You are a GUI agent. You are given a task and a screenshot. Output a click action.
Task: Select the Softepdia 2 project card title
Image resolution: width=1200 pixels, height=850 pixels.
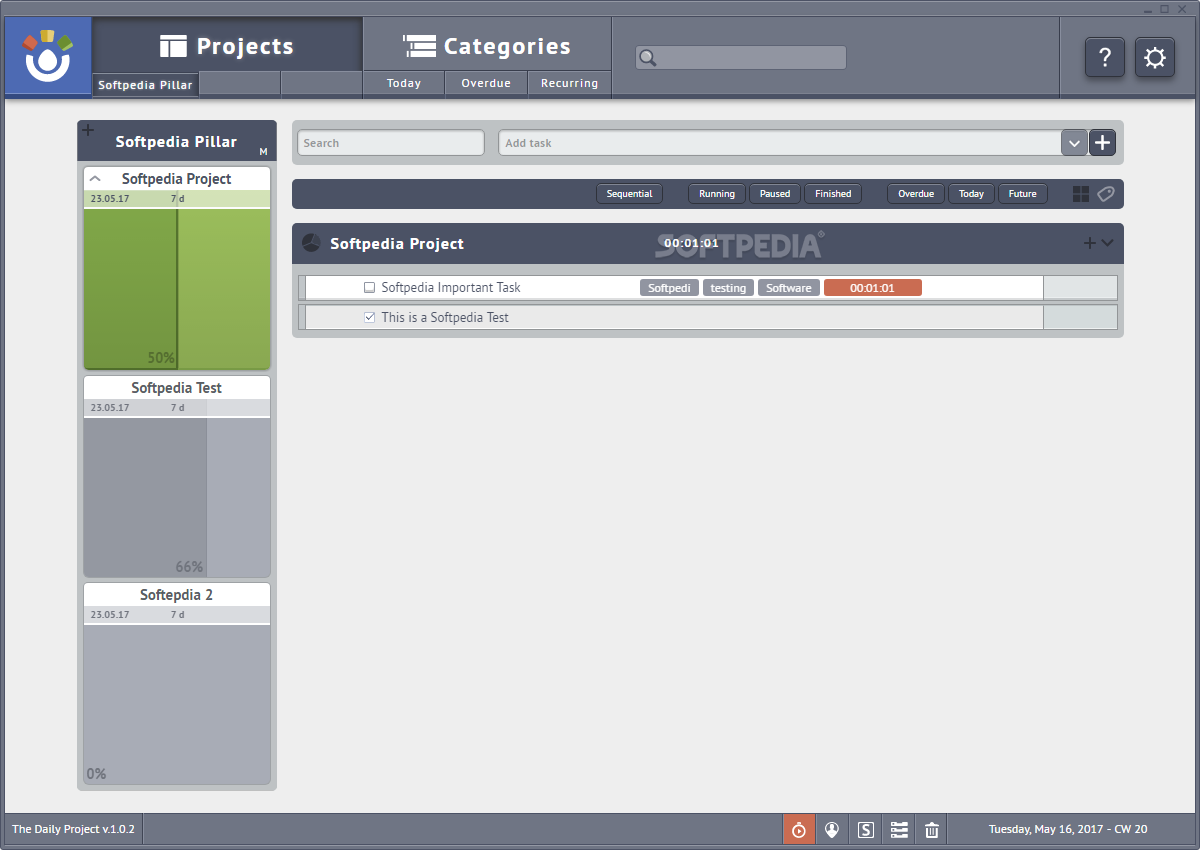(x=177, y=595)
